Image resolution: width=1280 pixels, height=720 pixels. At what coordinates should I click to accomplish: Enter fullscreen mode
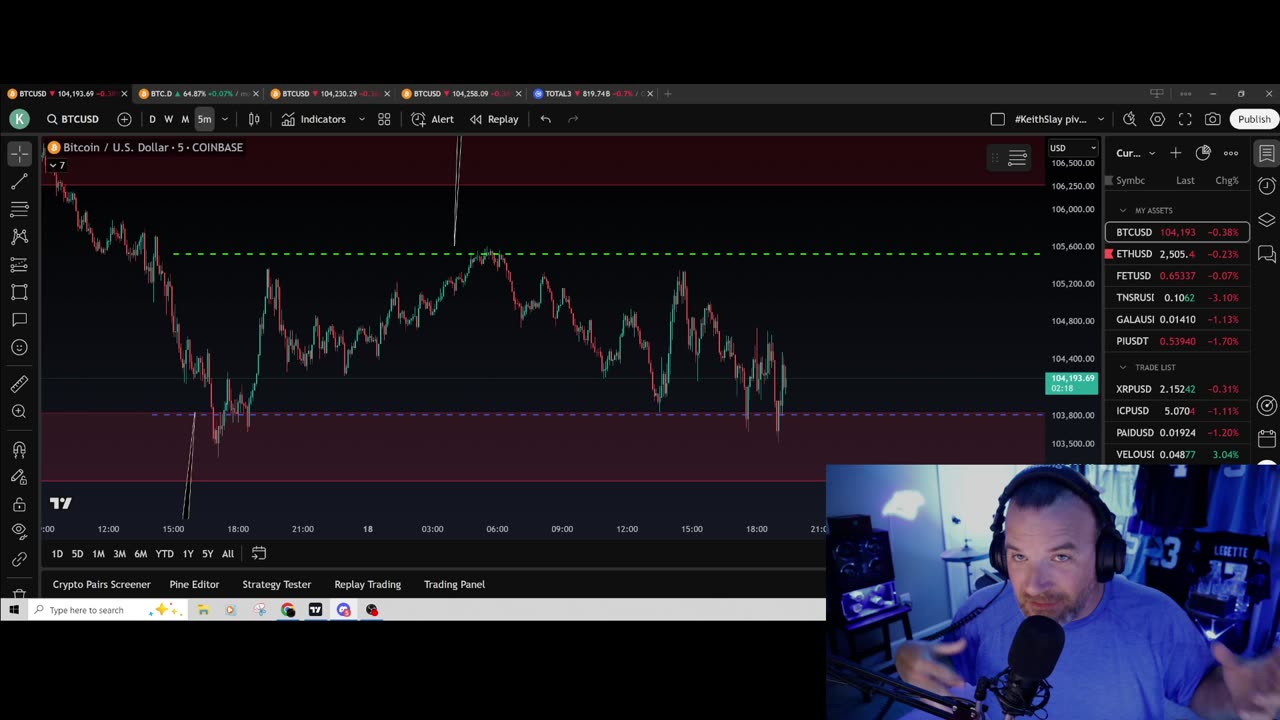1185,119
